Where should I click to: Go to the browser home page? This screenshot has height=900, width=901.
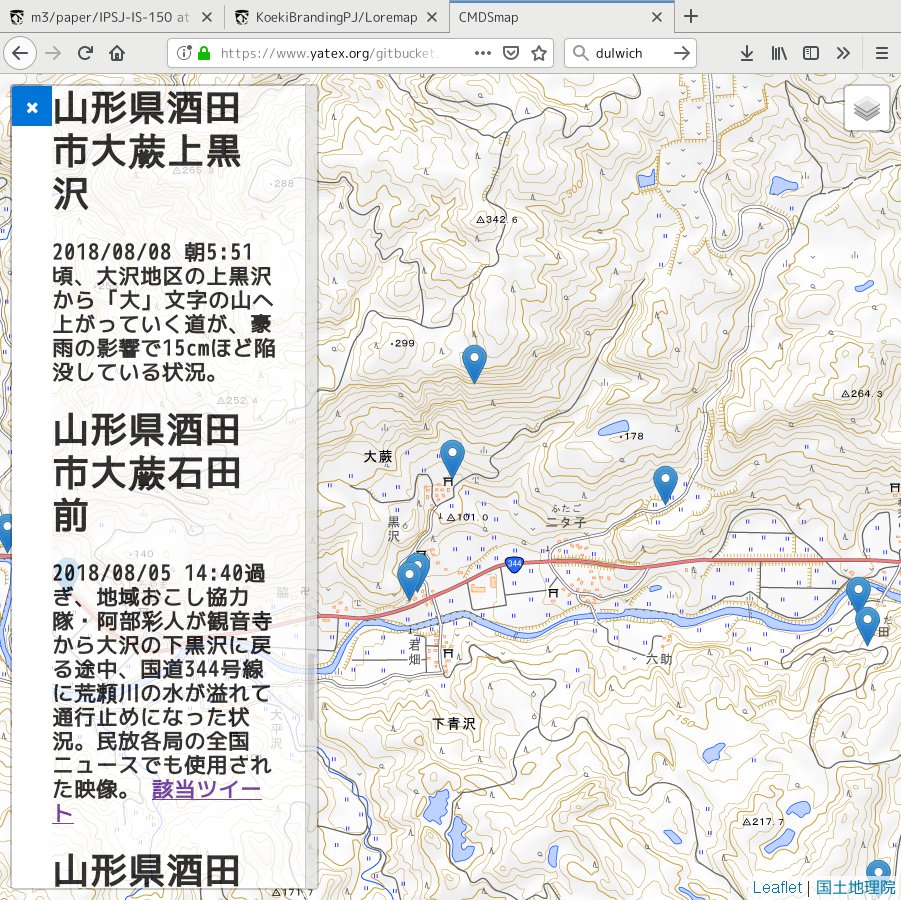click(x=118, y=54)
